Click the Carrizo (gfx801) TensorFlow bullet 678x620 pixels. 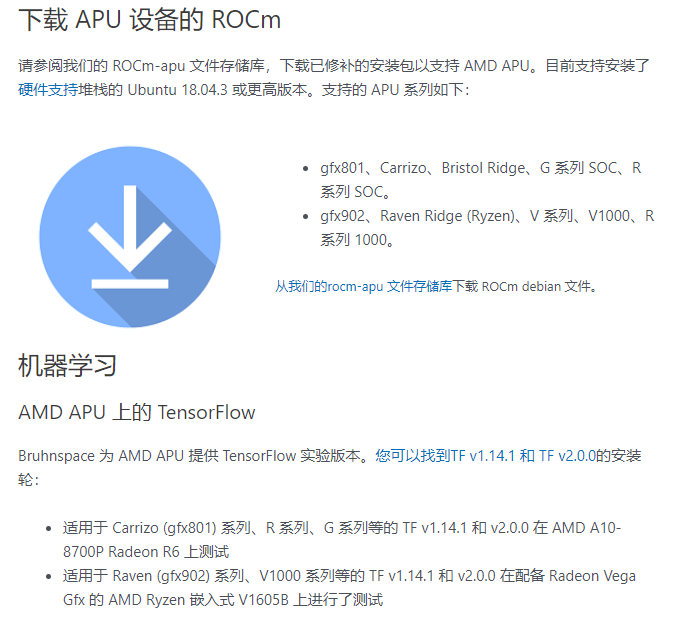[342, 540]
